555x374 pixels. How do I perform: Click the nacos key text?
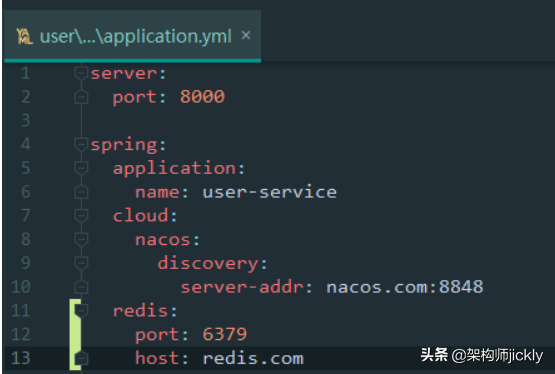tap(163, 240)
